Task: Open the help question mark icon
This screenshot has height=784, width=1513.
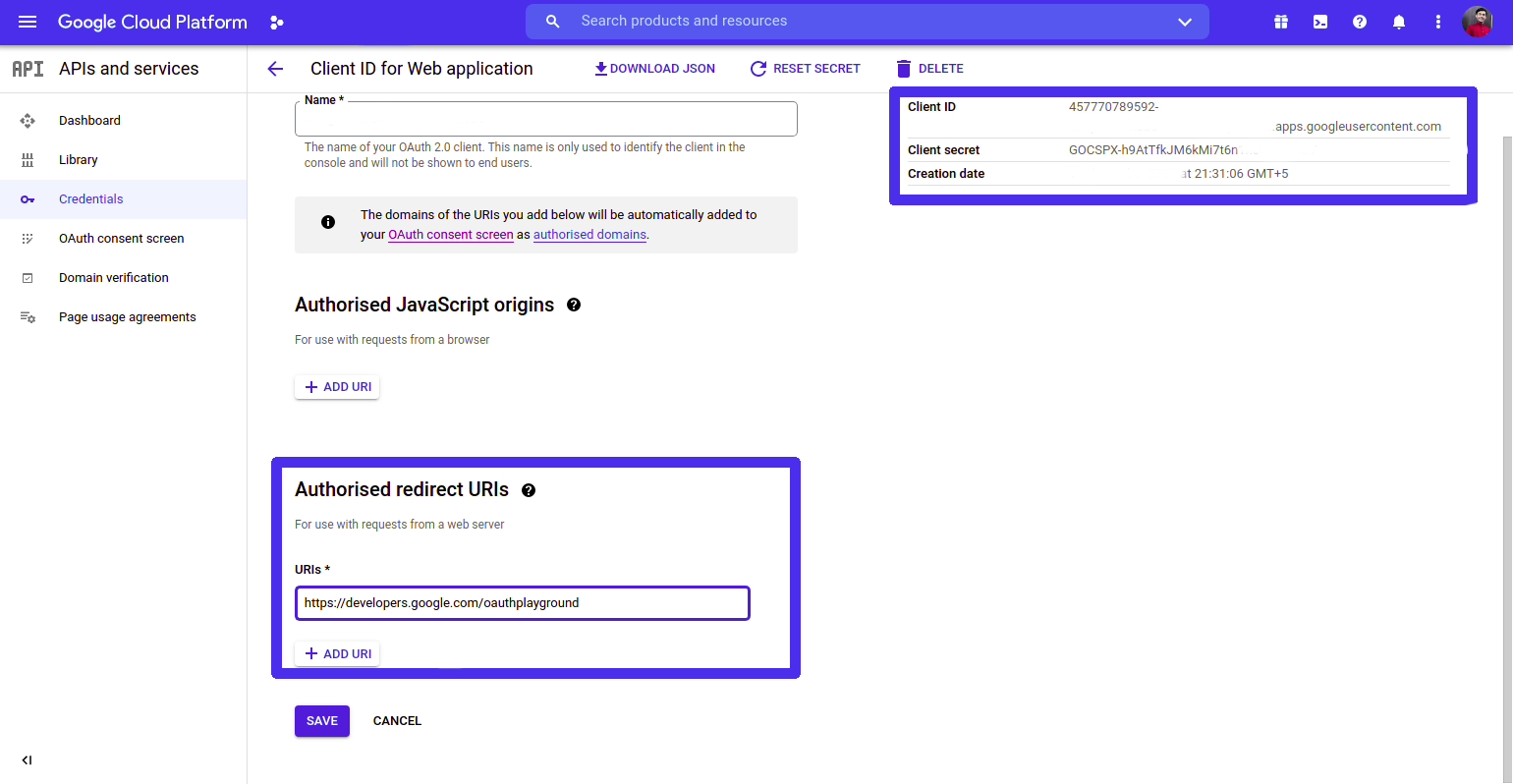Action: coord(1360,22)
